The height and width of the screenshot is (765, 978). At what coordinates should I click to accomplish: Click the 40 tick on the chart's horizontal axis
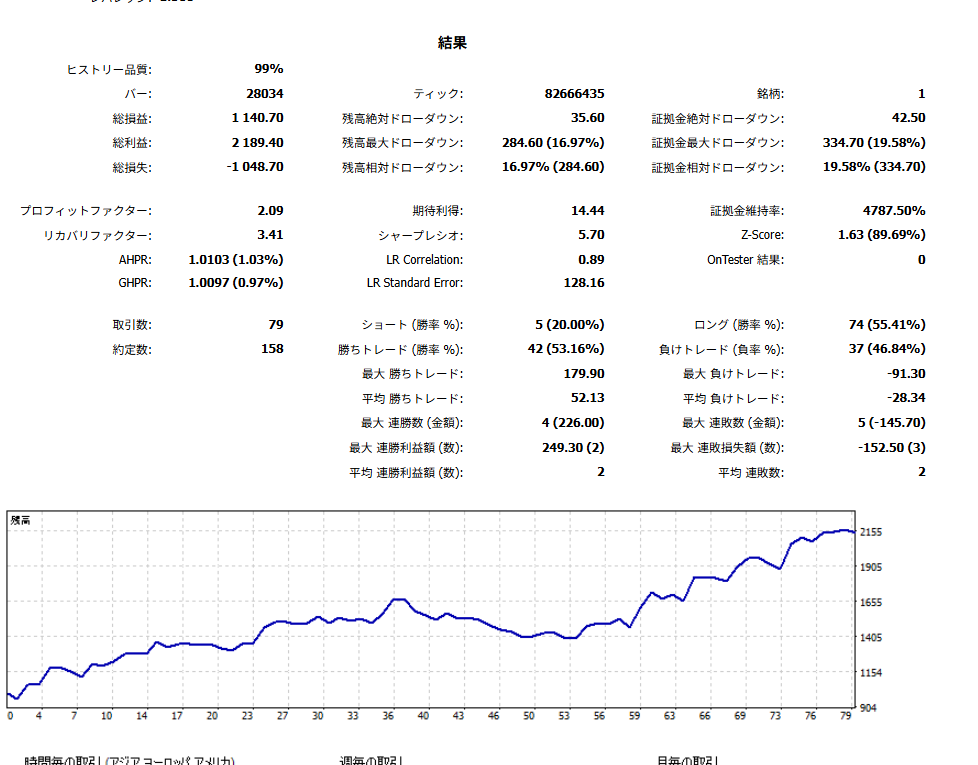tap(424, 716)
